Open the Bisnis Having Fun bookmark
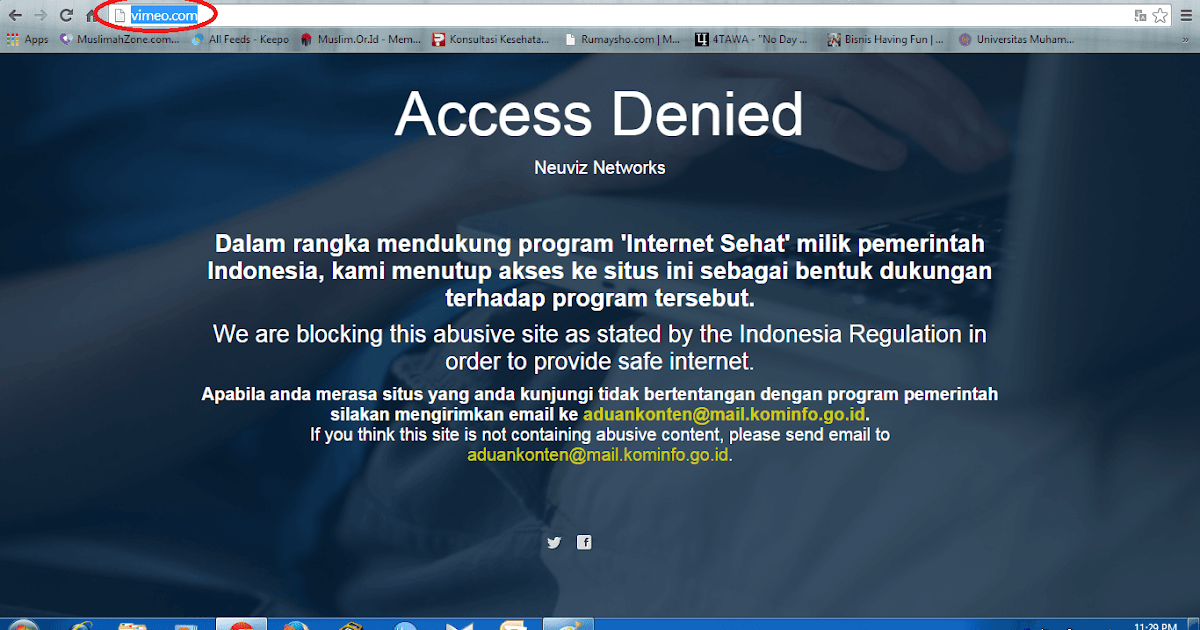Image resolution: width=1200 pixels, height=630 pixels. (x=885, y=40)
